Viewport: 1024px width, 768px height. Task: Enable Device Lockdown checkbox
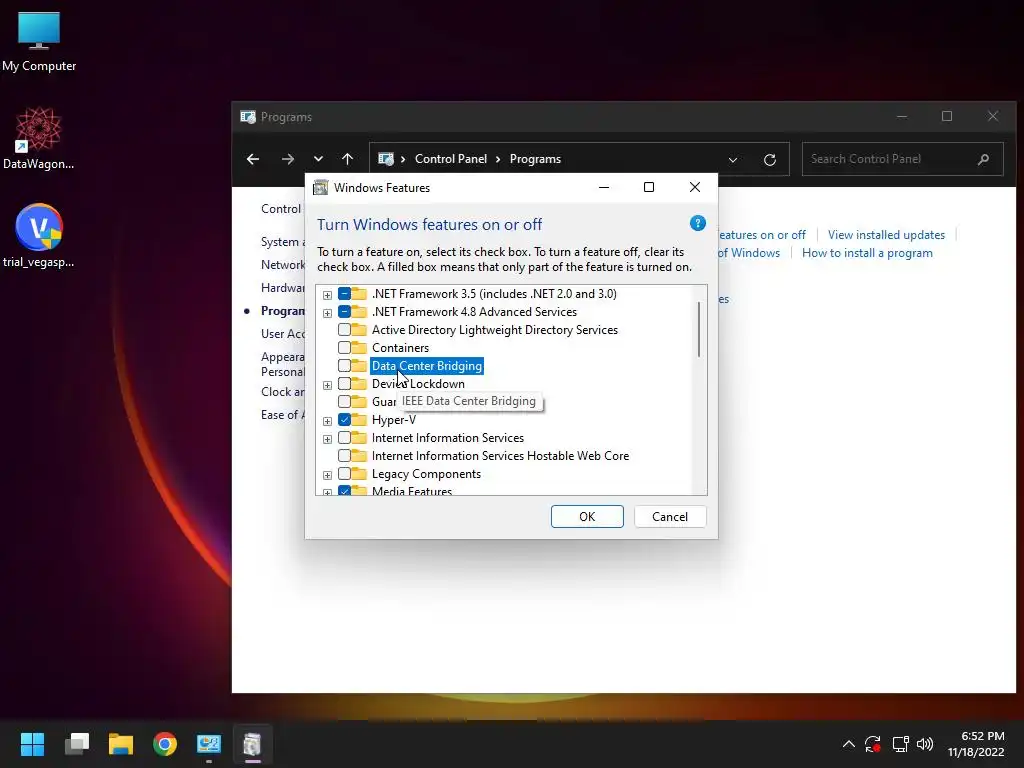coord(344,383)
